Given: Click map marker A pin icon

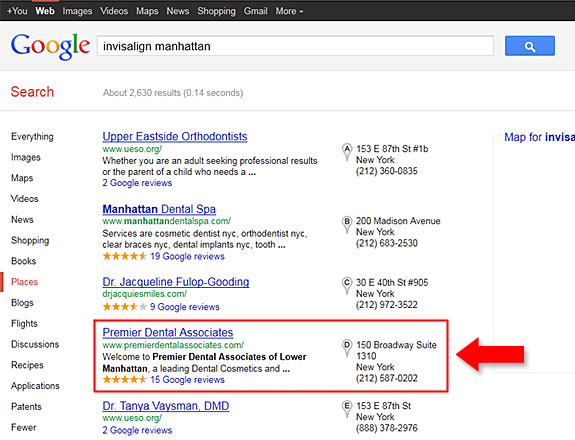Looking at the screenshot, I should 347,151.
